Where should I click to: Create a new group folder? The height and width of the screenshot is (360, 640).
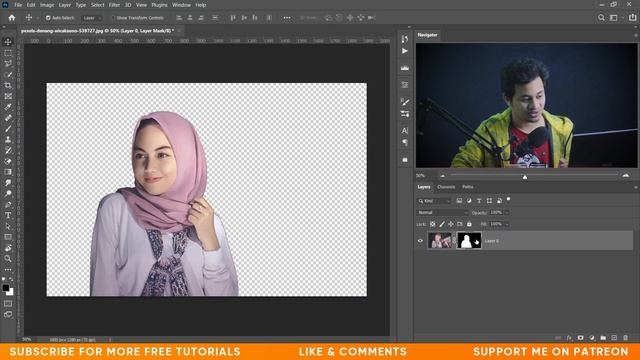pos(603,338)
